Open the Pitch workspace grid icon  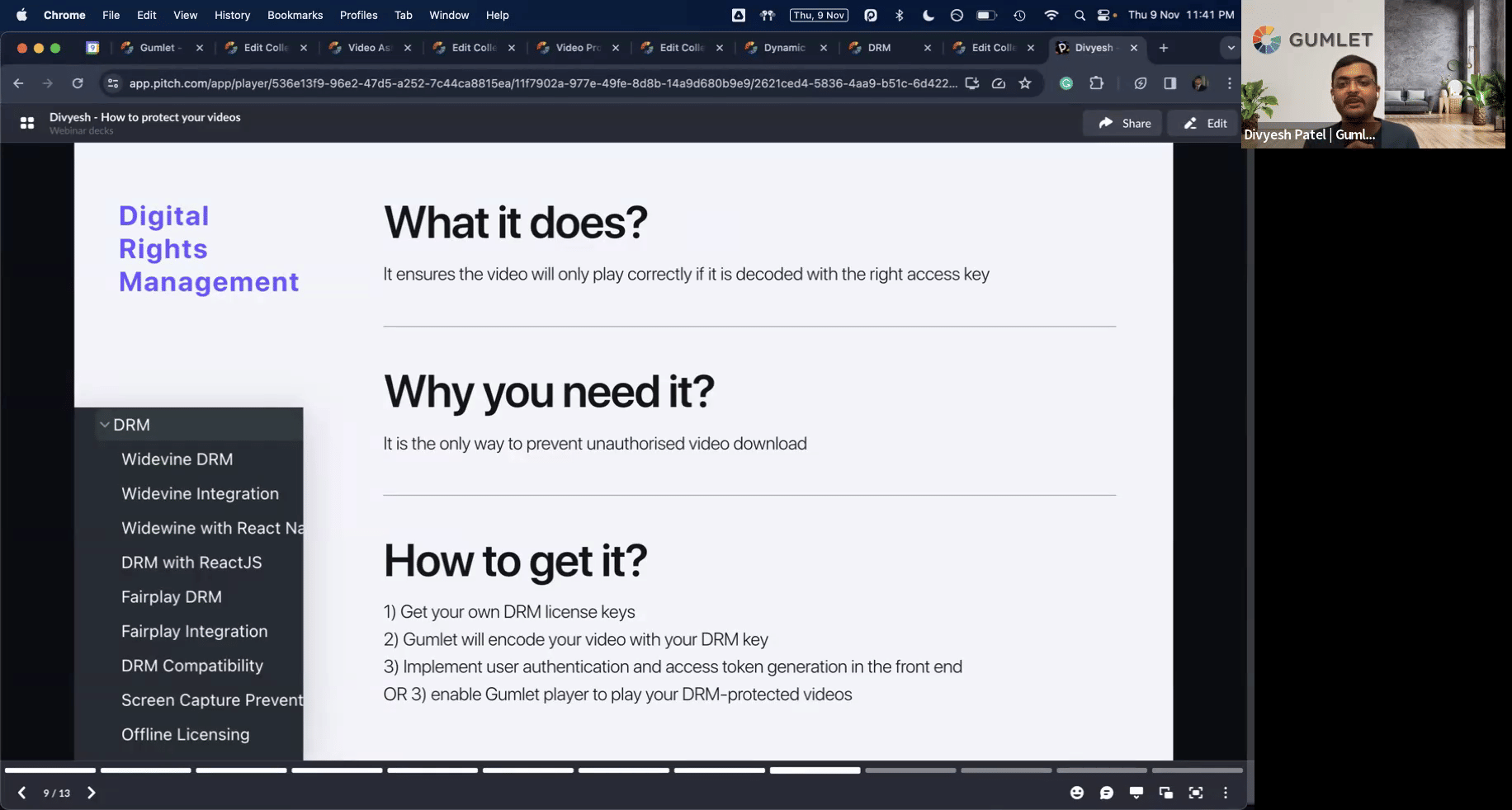27,123
